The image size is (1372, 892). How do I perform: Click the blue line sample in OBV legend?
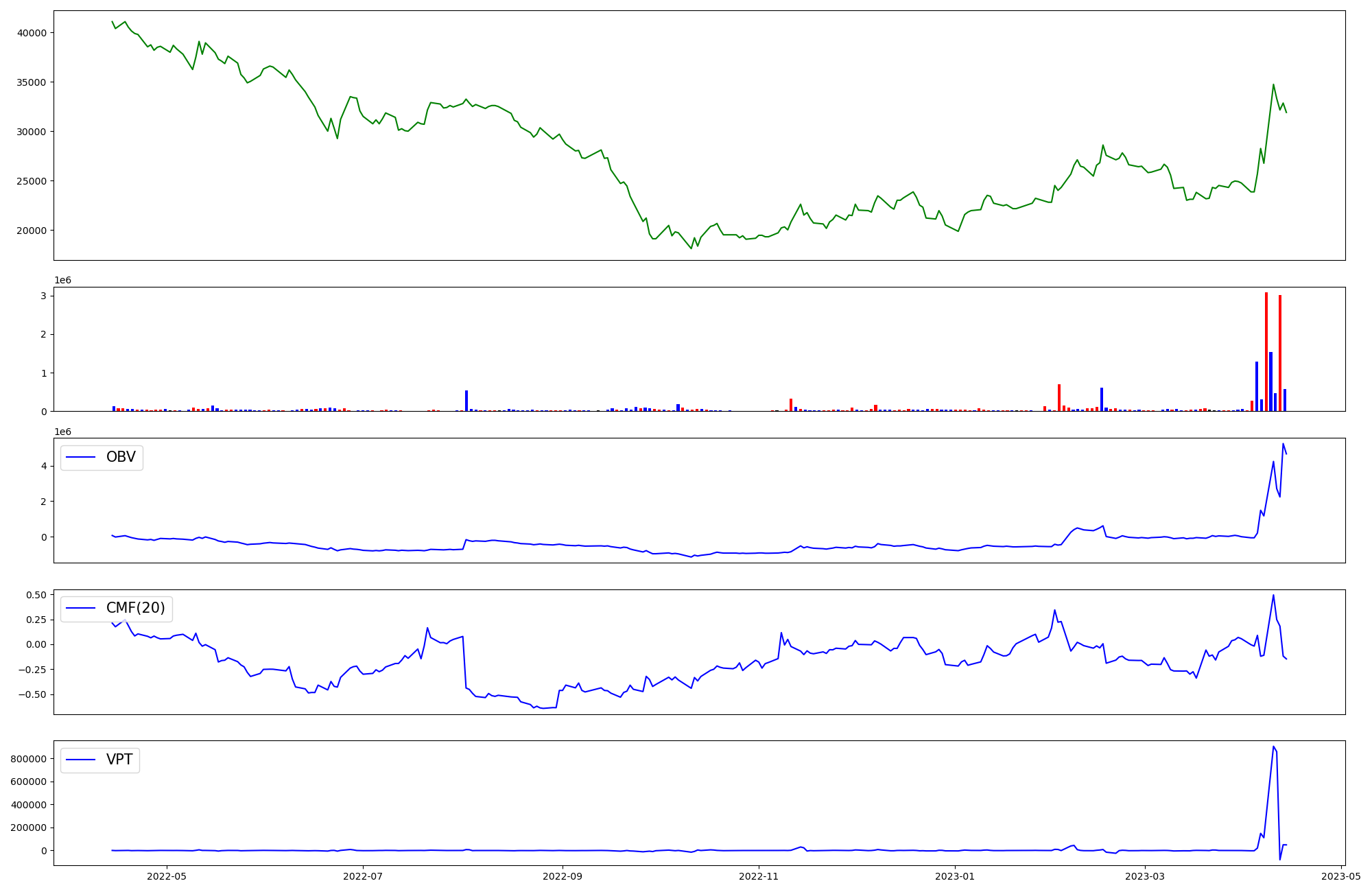(x=81, y=457)
